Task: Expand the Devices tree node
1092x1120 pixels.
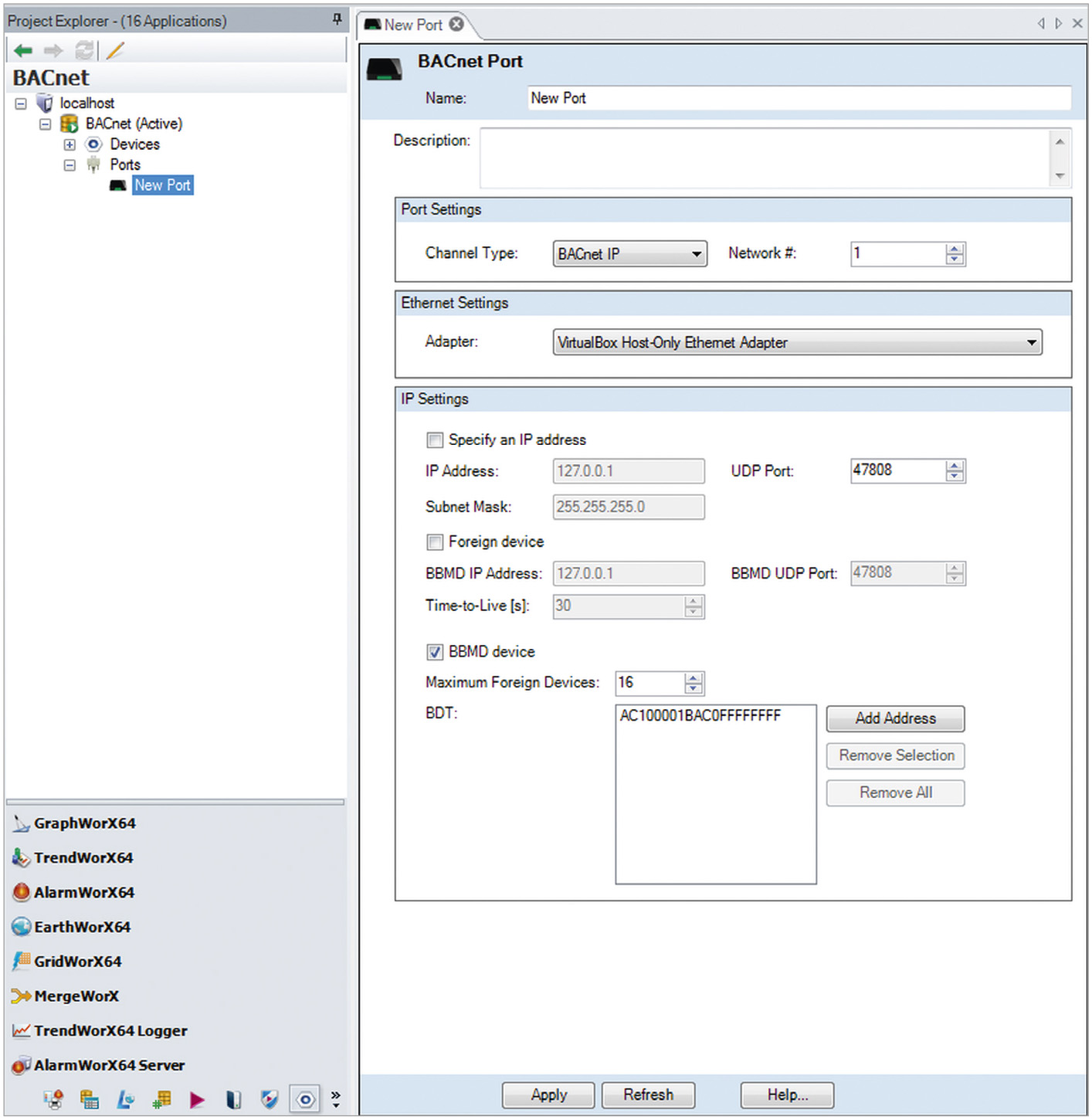Action: (70, 144)
